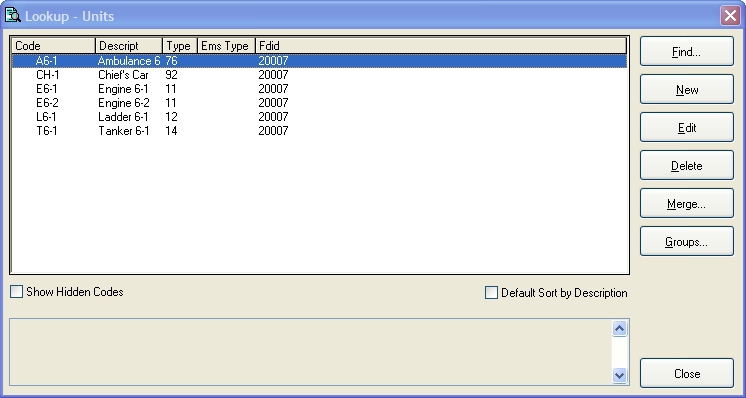Select the E6-2 code row

click(x=319, y=103)
